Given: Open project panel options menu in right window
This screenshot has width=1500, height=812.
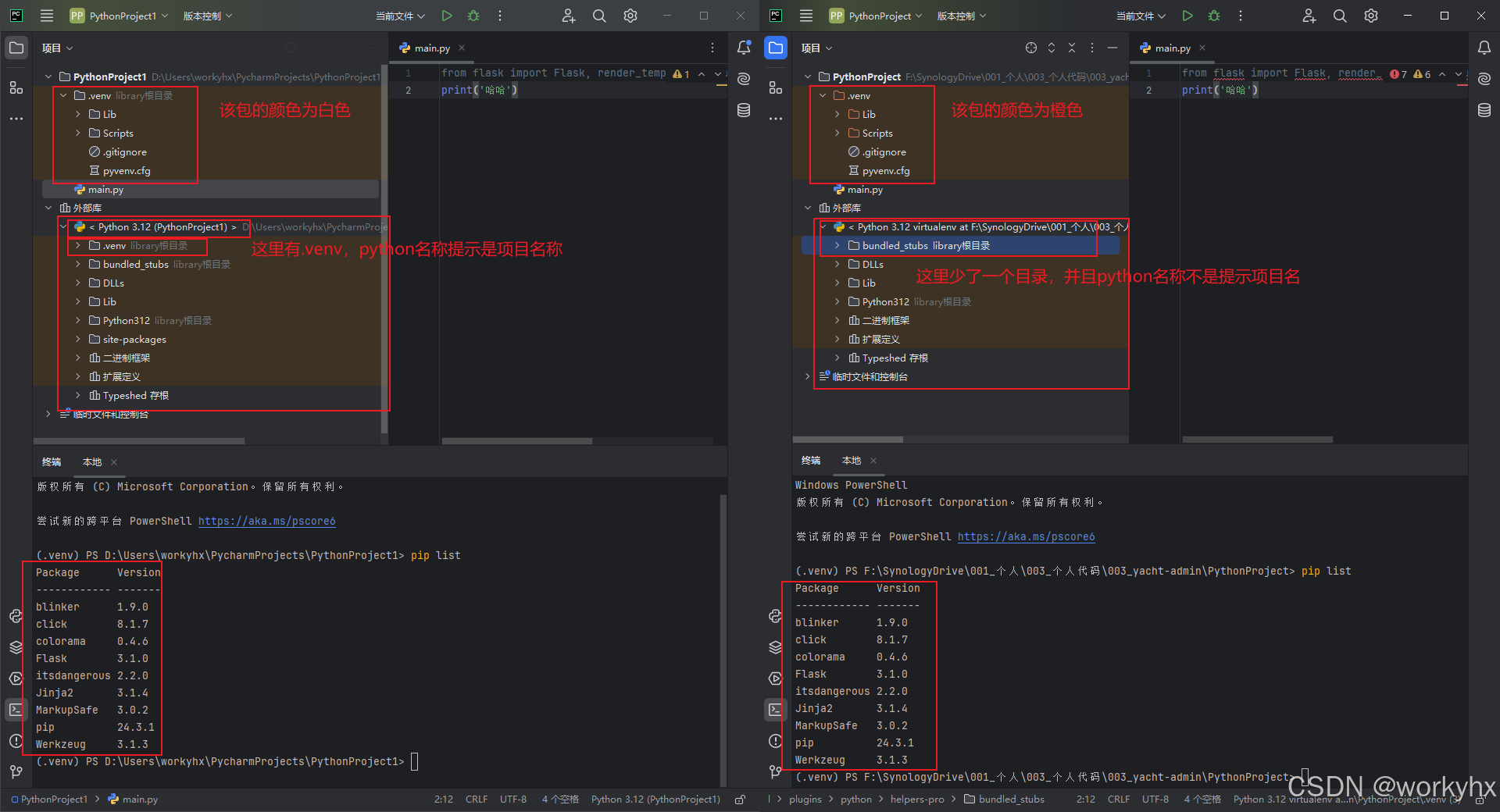Looking at the screenshot, I should (1092, 48).
